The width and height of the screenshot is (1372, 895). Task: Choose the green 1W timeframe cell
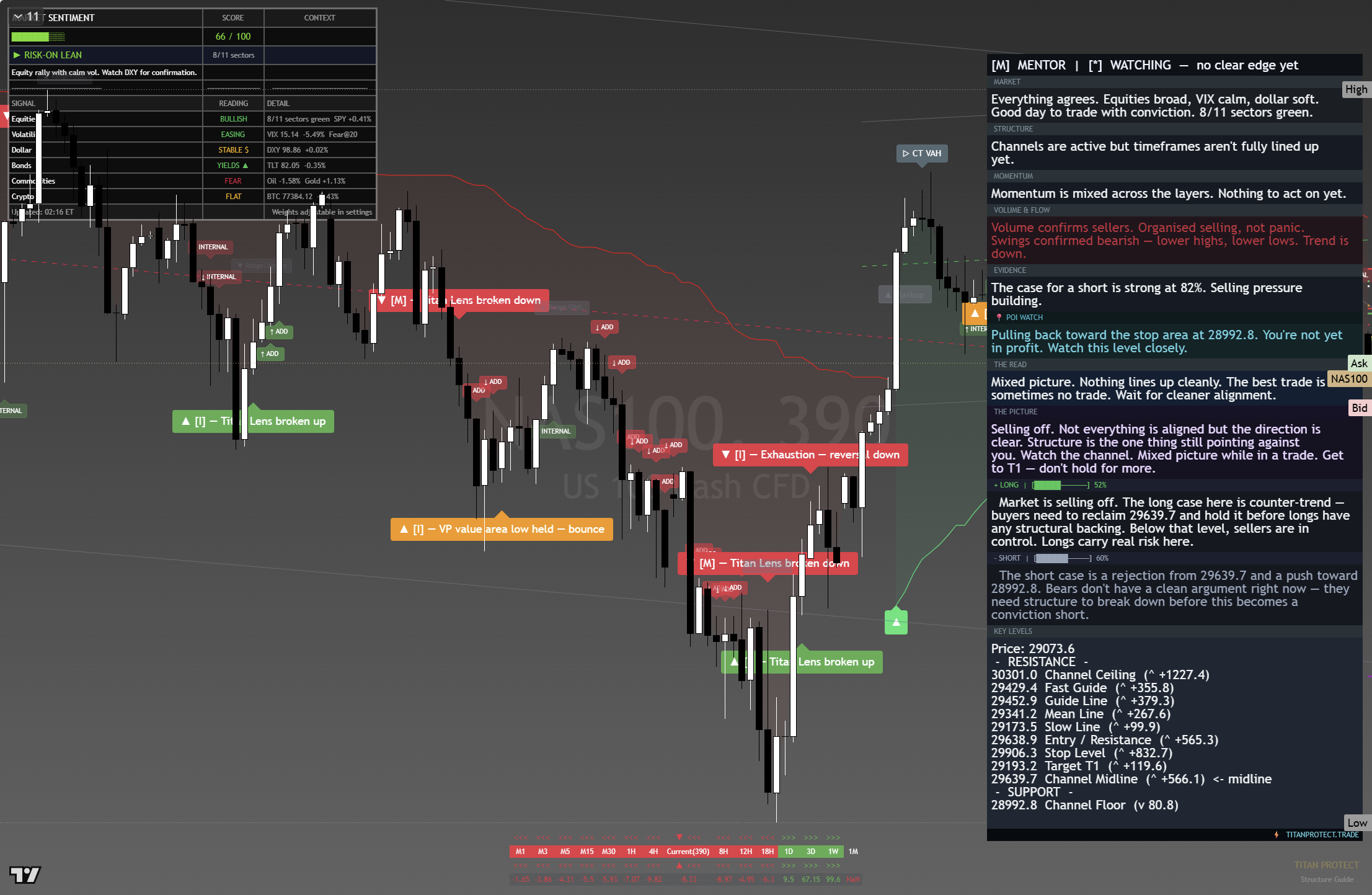[x=833, y=852]
